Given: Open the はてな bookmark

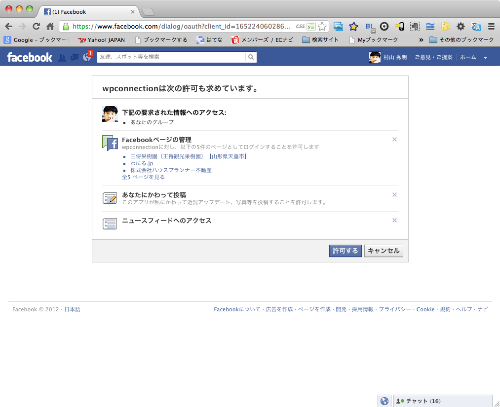Looking at the screenshot, I should 209,40.
